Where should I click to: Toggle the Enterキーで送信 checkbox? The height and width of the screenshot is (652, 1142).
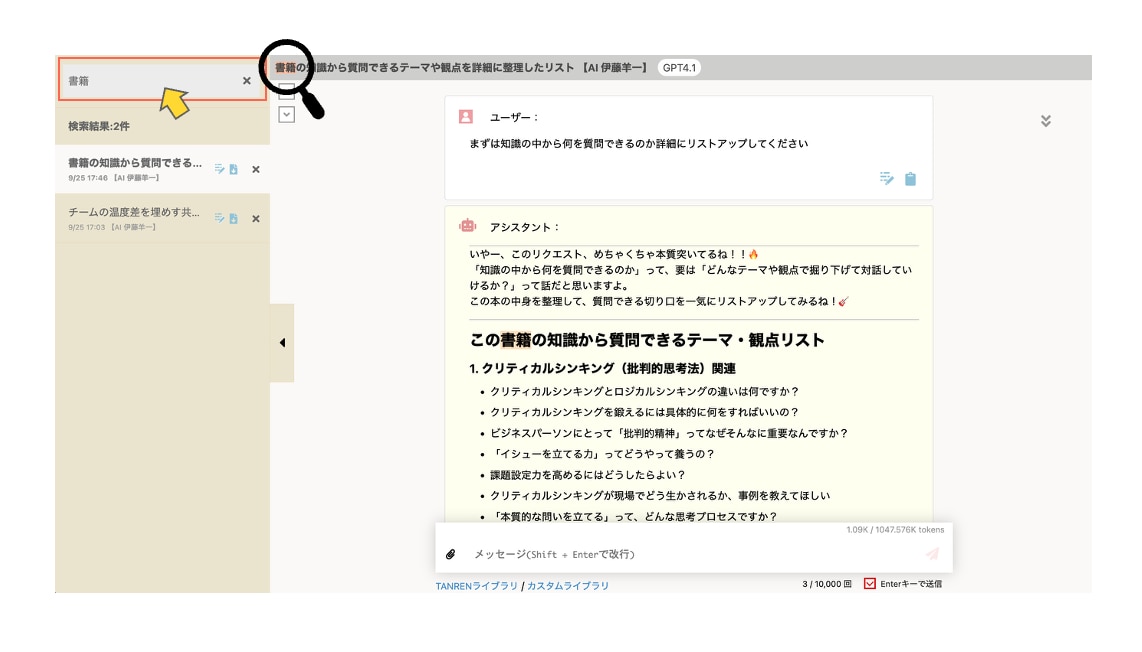870,584
